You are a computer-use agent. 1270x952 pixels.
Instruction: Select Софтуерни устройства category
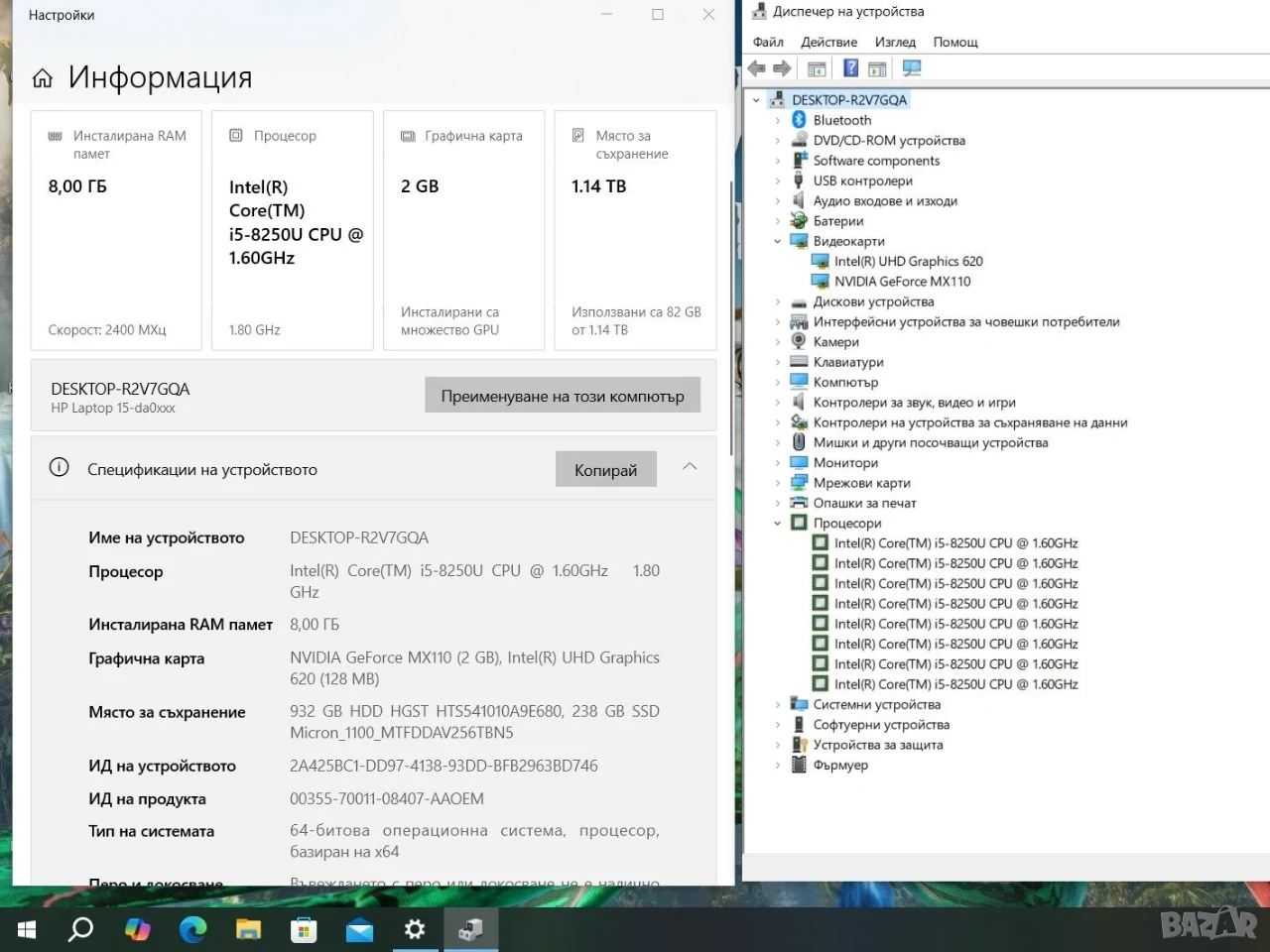tap(881, 725)
